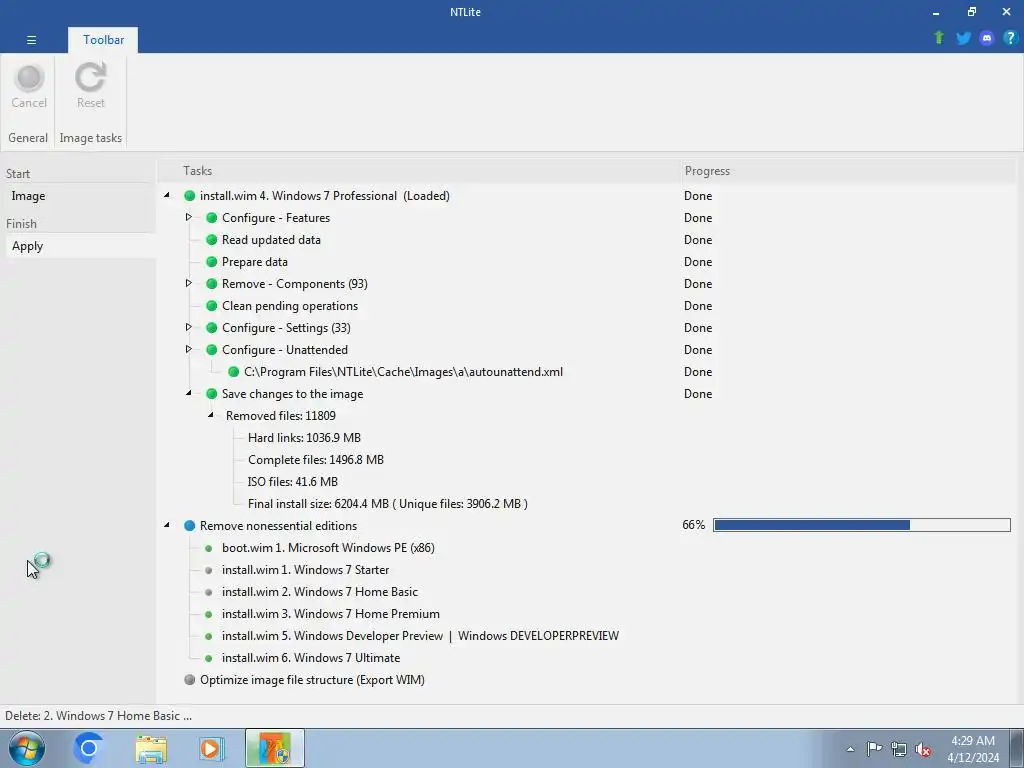Select the Complete files: 1496.8 MB row
The image size is (1024, 768).
pyautogui.click(x=316, y=460)
